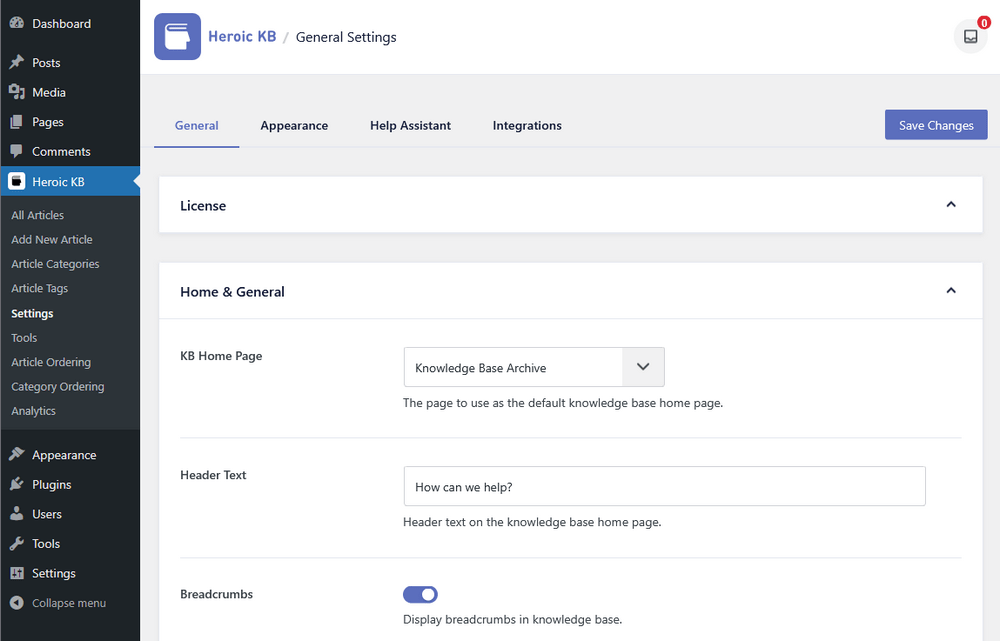This screenshot has width=1000, height=641.
Task: Open Analytics submenu item
Action: (x=33, y=411)
